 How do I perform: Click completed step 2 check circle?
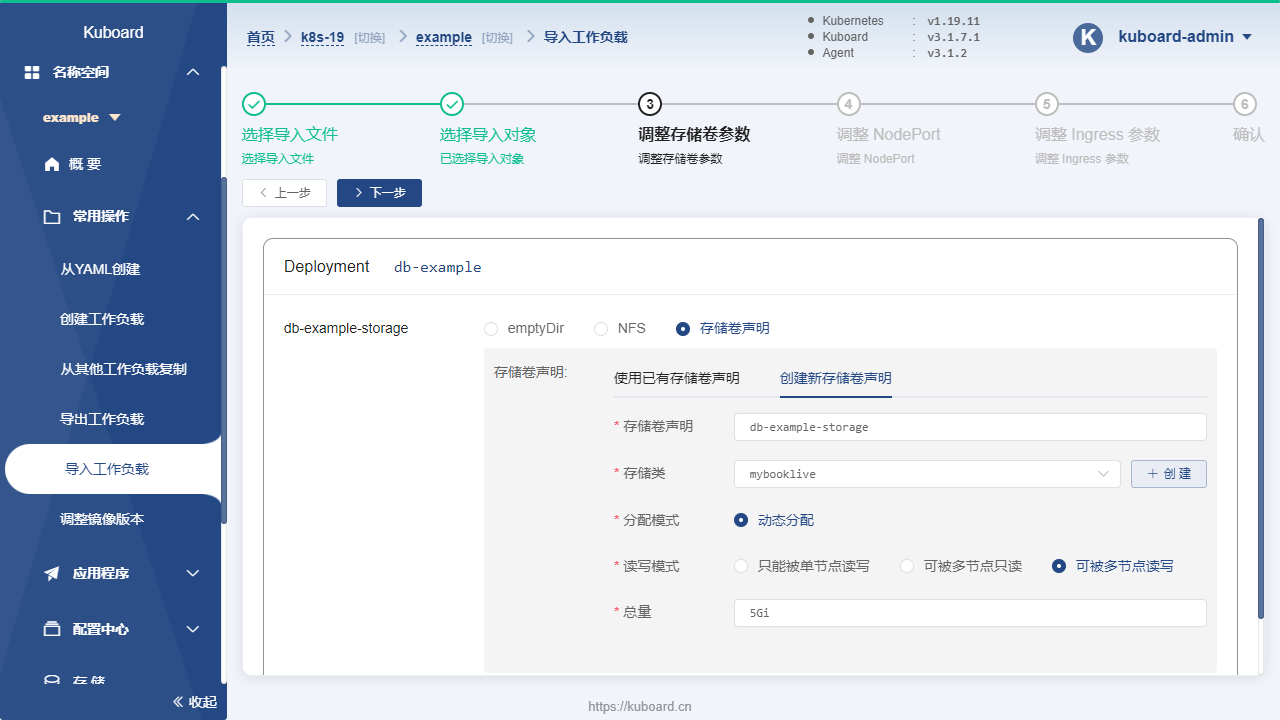tap(452, 104)
